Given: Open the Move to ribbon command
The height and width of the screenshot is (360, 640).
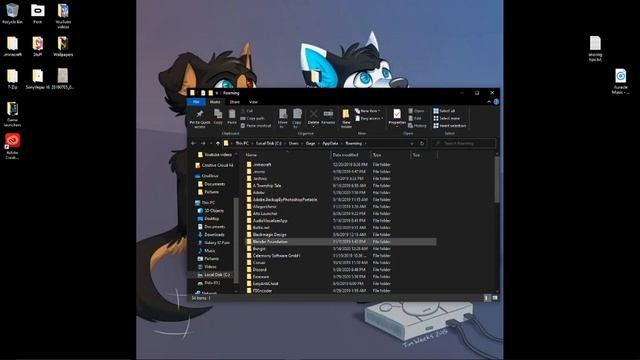Looking at the screenshot, I should [283, 118].
